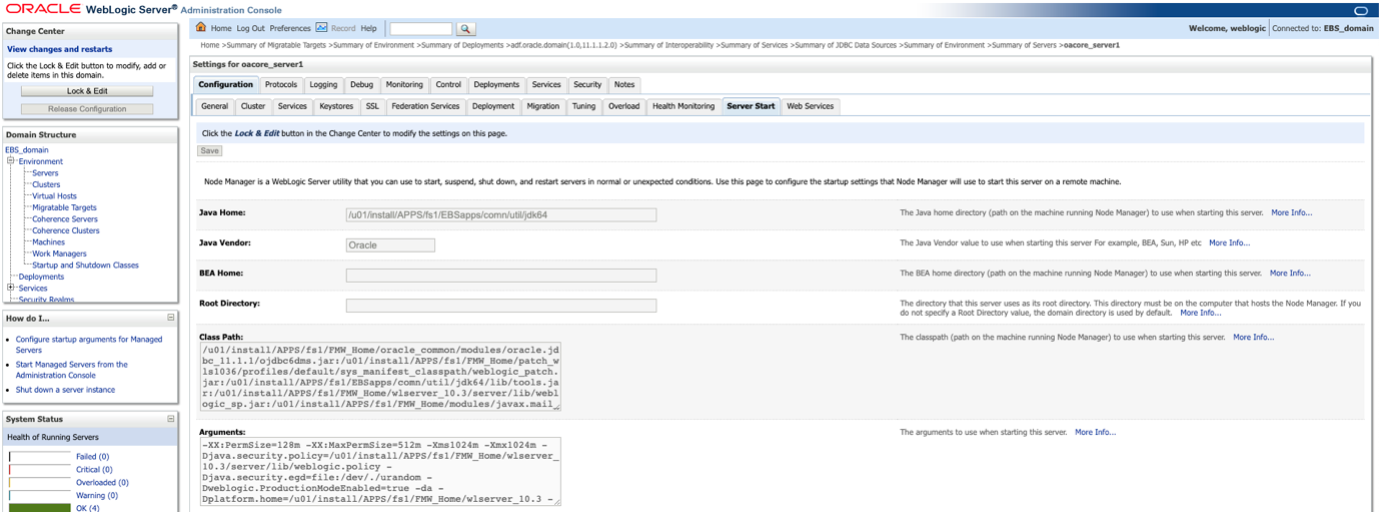
Task: Open the Keystores subtab
Action: (x=336, y=106)
